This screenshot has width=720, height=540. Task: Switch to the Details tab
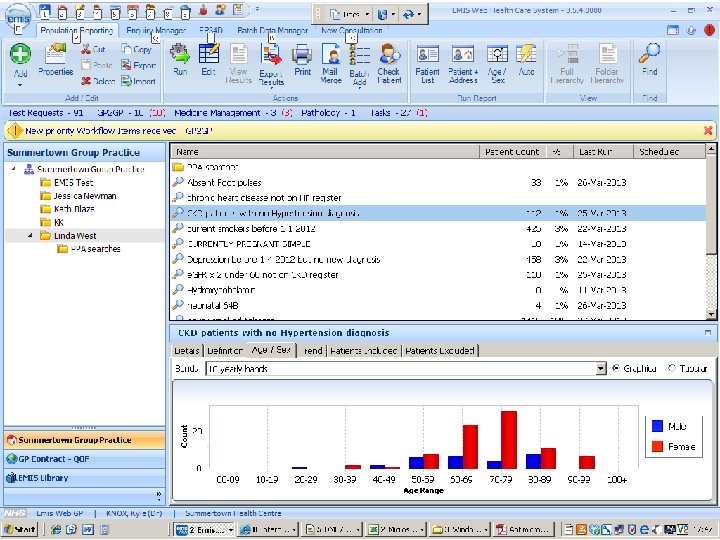187,351
